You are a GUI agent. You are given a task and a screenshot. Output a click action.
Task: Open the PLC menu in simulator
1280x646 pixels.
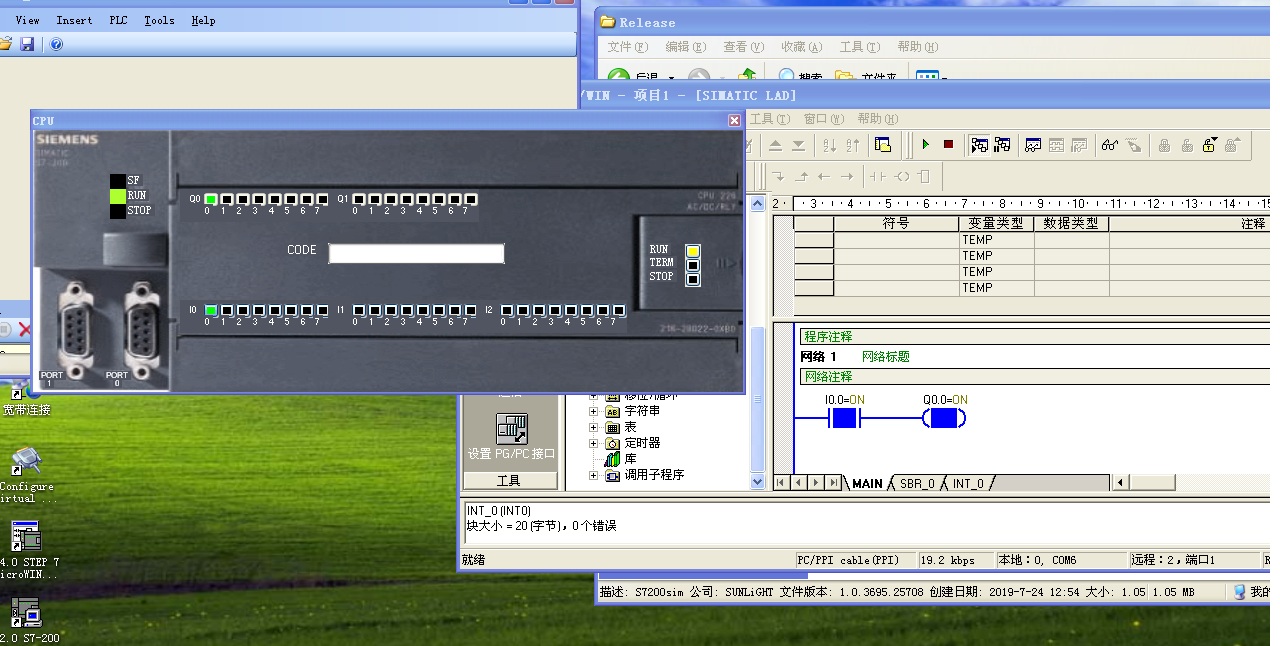click(x=118, y=20)
